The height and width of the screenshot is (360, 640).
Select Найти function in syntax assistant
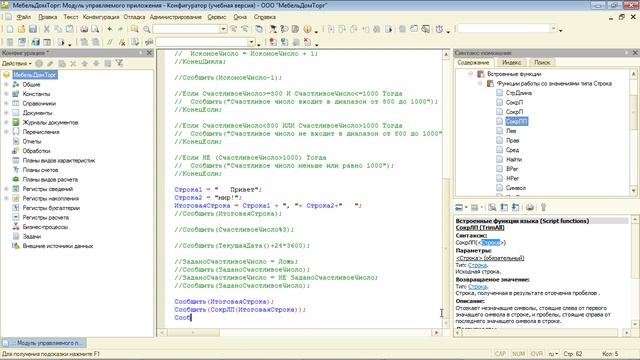point(514,159)
